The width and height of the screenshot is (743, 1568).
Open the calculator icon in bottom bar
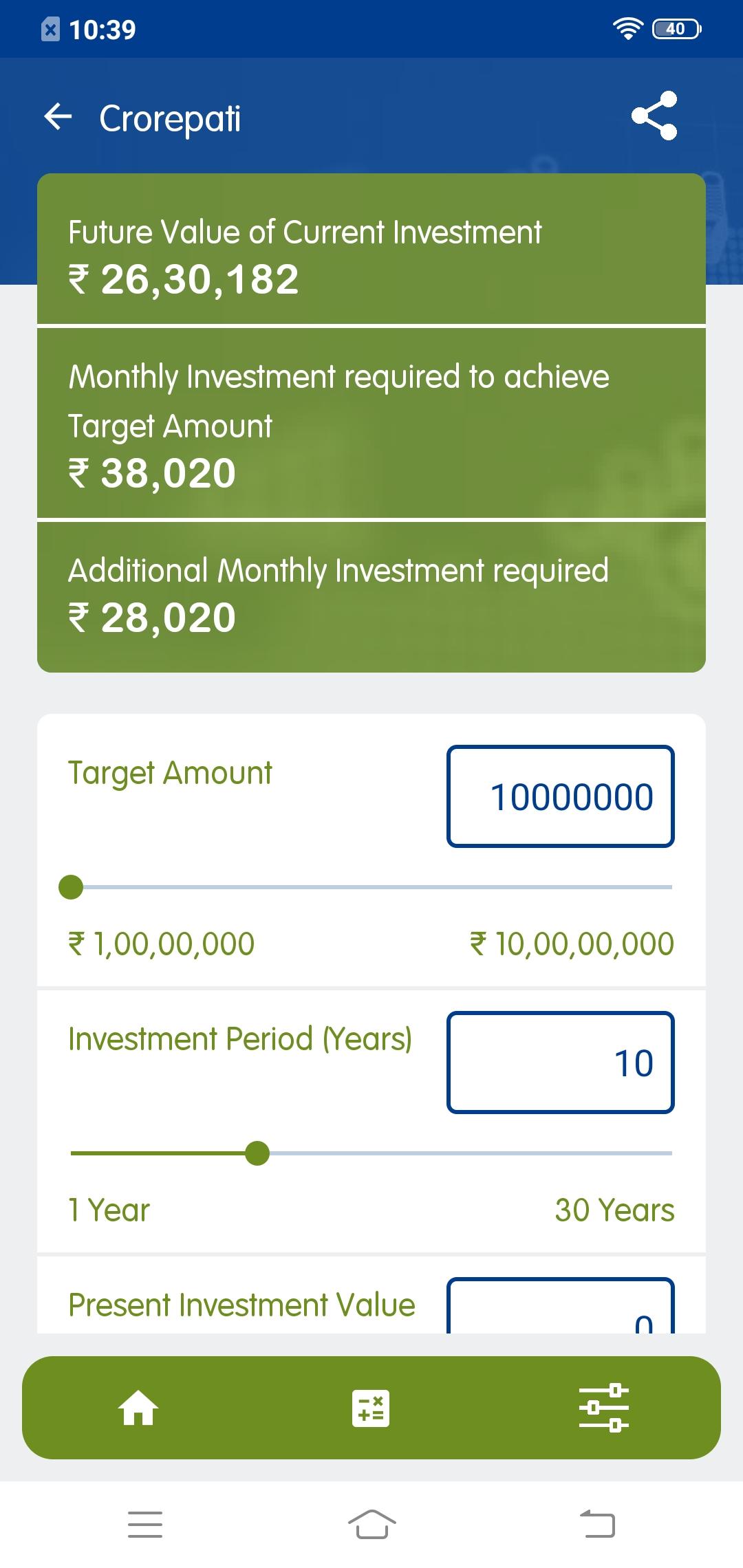coord(371,1408)
